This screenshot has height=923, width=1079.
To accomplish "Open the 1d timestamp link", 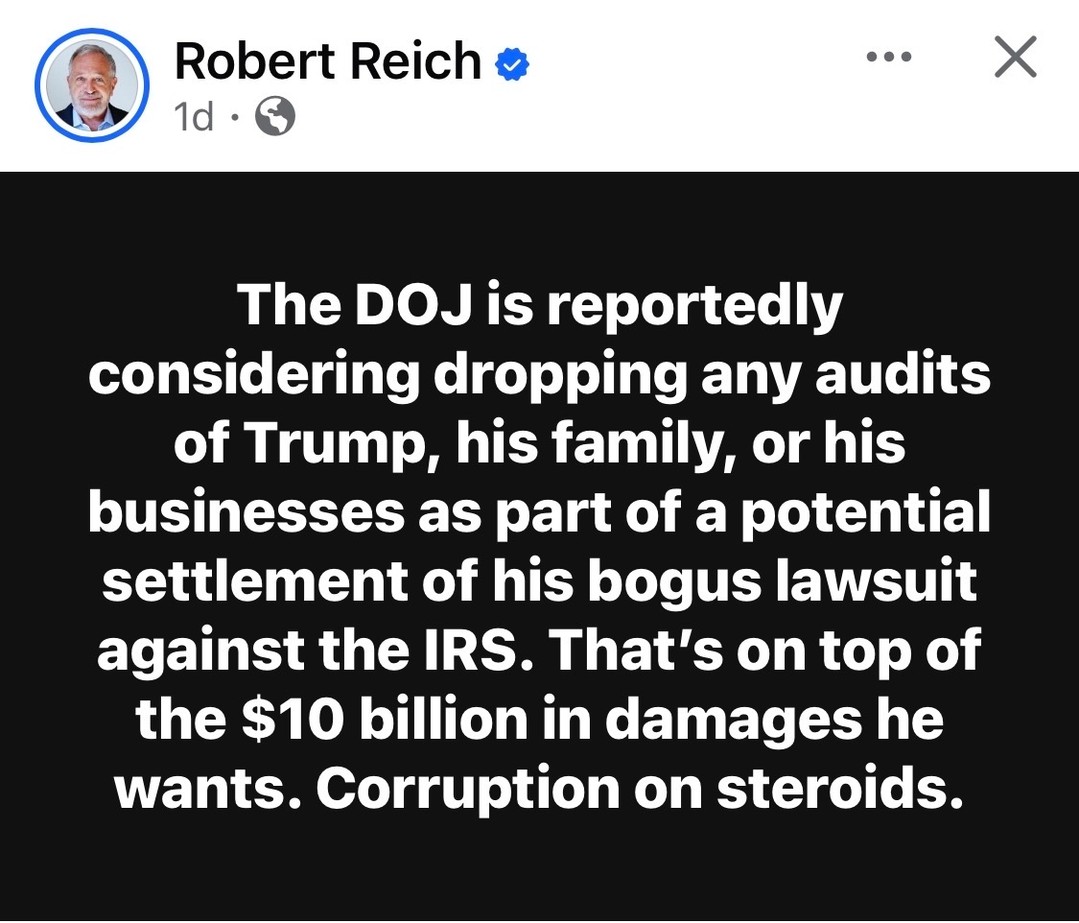I will 193,116.
